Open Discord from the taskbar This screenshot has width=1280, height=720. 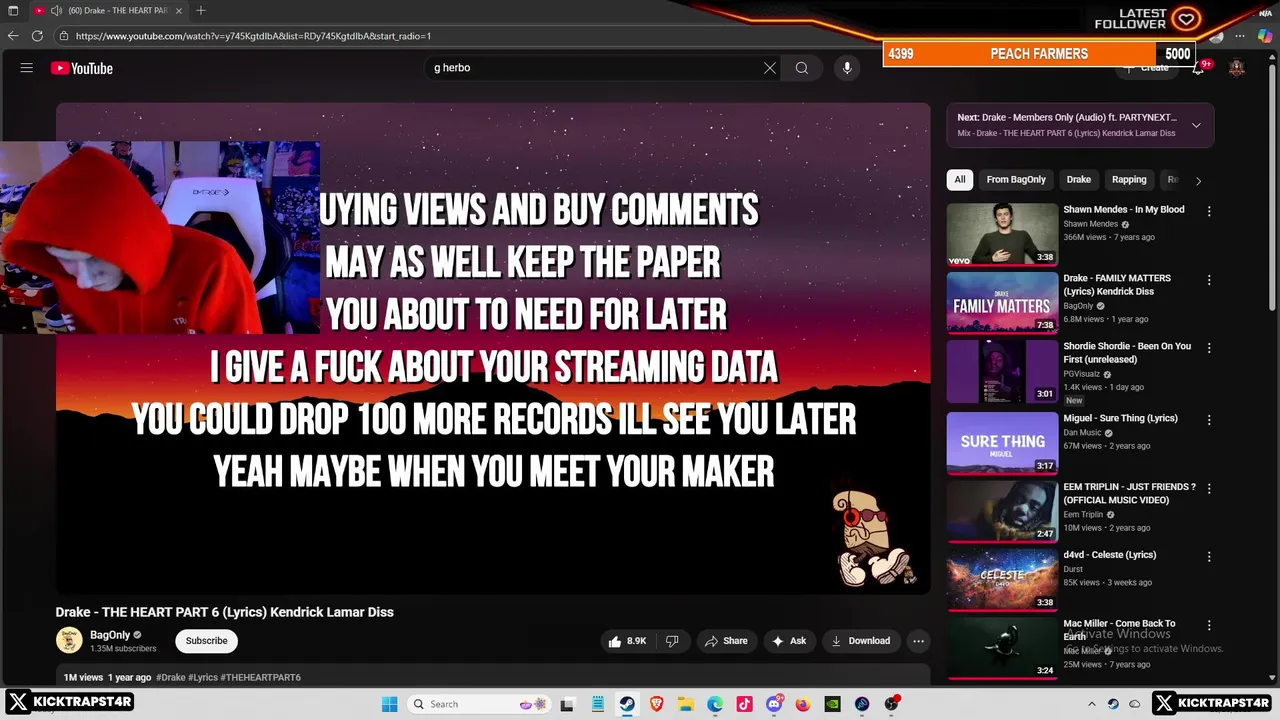click(x=773, y=704)
